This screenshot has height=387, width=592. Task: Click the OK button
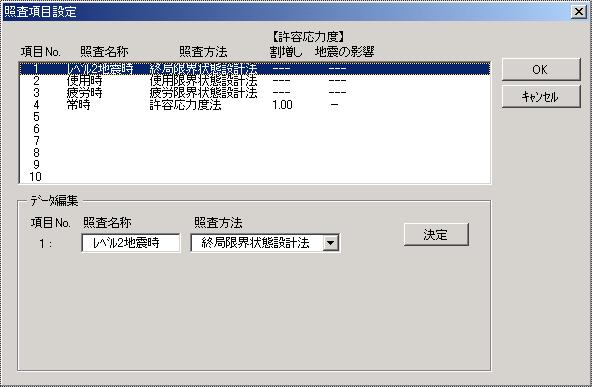pos(541,69)
